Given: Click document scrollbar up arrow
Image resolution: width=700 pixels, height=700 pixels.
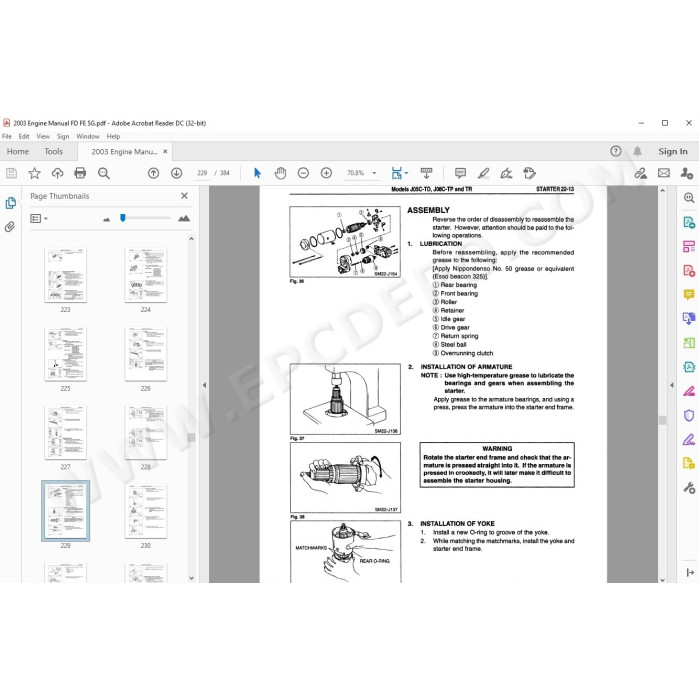Looking at the screenshot, I should 662,191.
